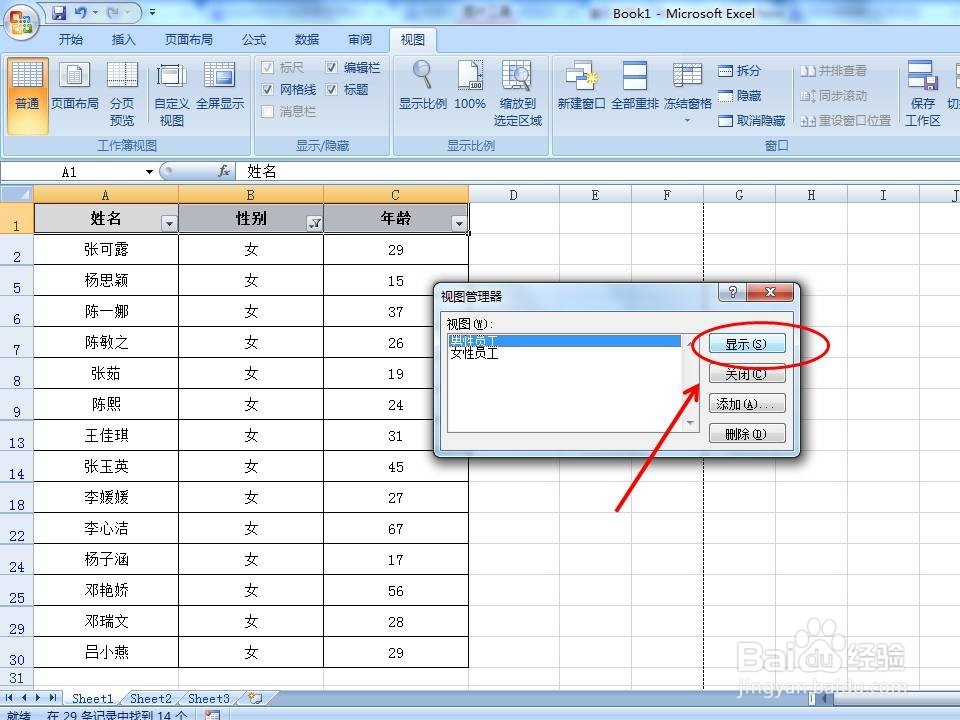Select 女性员工 in the views list

(472, 354)
